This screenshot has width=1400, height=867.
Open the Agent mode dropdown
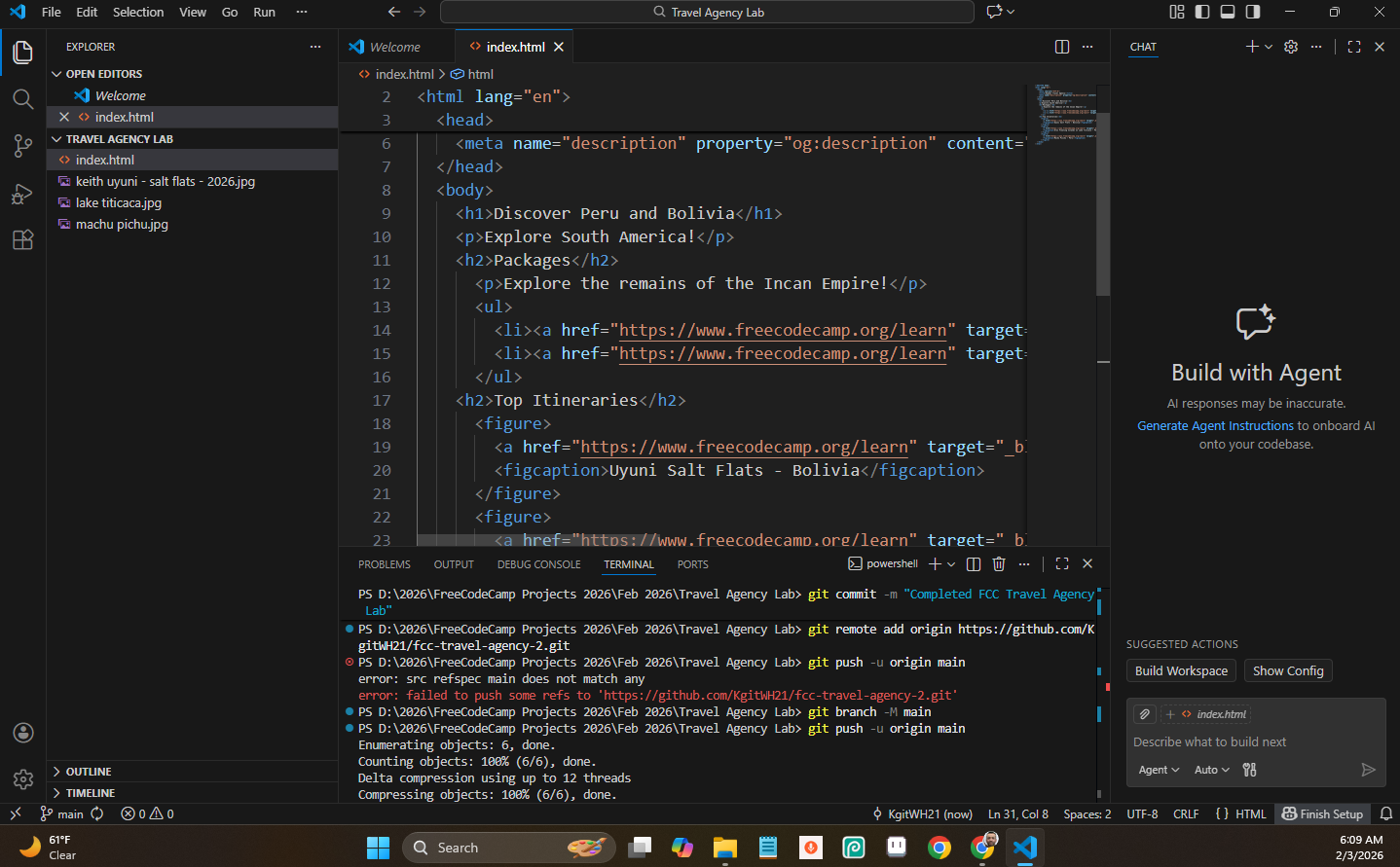(x=1159, y=770)
